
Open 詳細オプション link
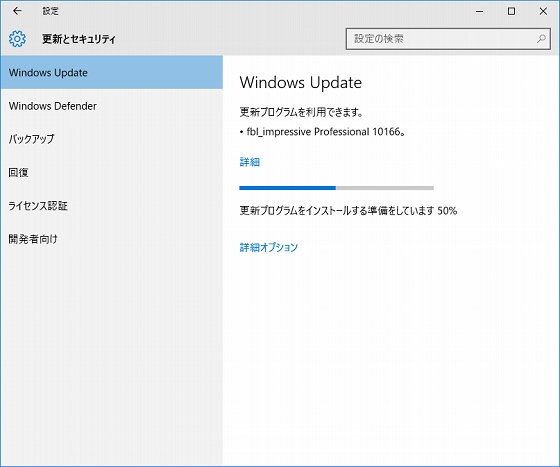click(269, 247)
